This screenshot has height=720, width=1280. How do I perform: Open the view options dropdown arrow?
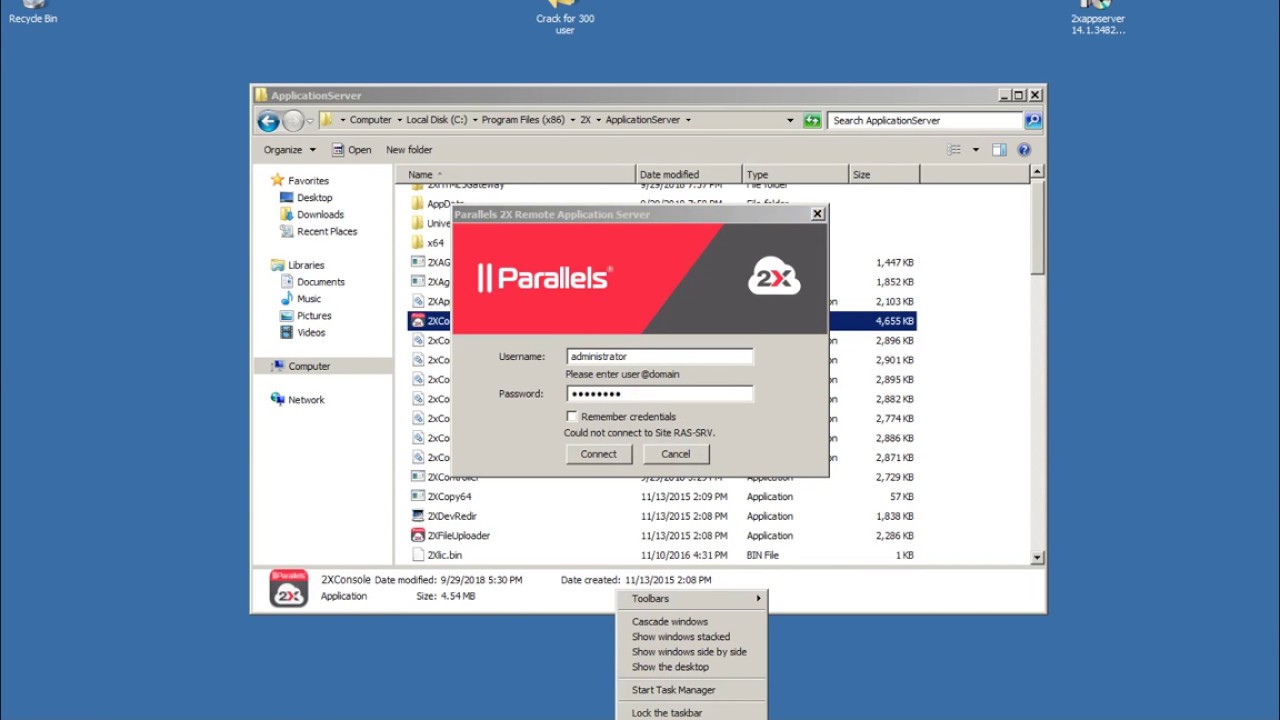click(x=976, y=150)
